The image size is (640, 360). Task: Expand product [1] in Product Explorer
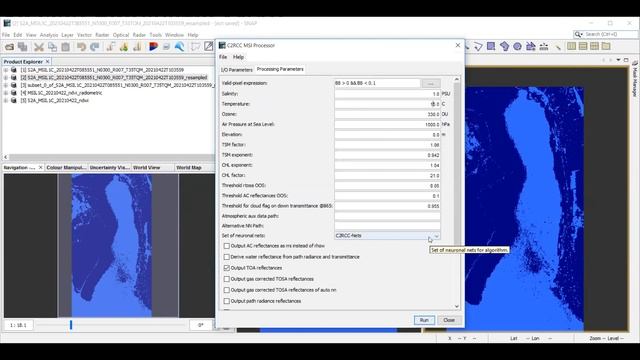coord(6,70)
